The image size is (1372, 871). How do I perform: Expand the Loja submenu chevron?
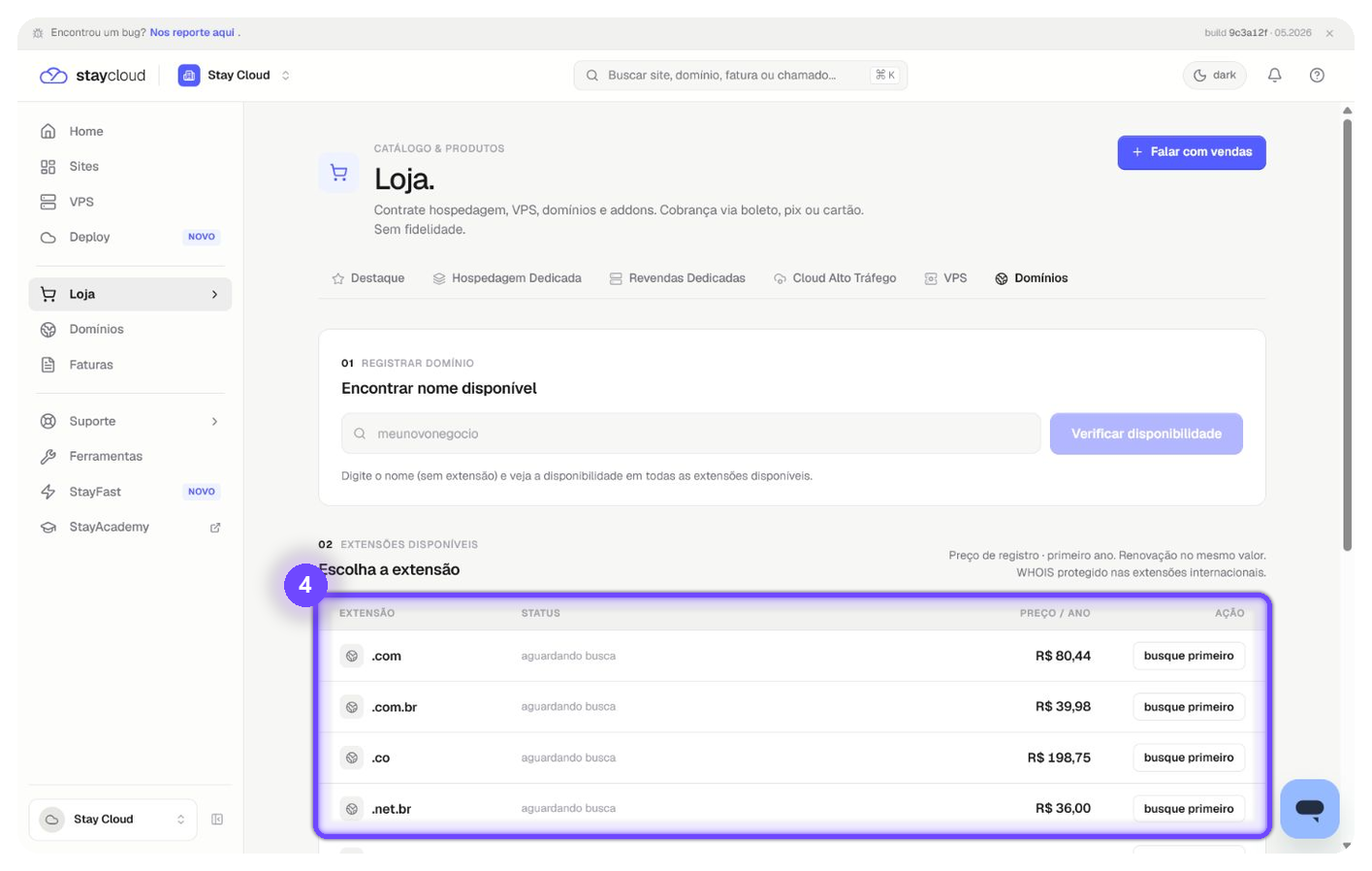click(214, 294)
